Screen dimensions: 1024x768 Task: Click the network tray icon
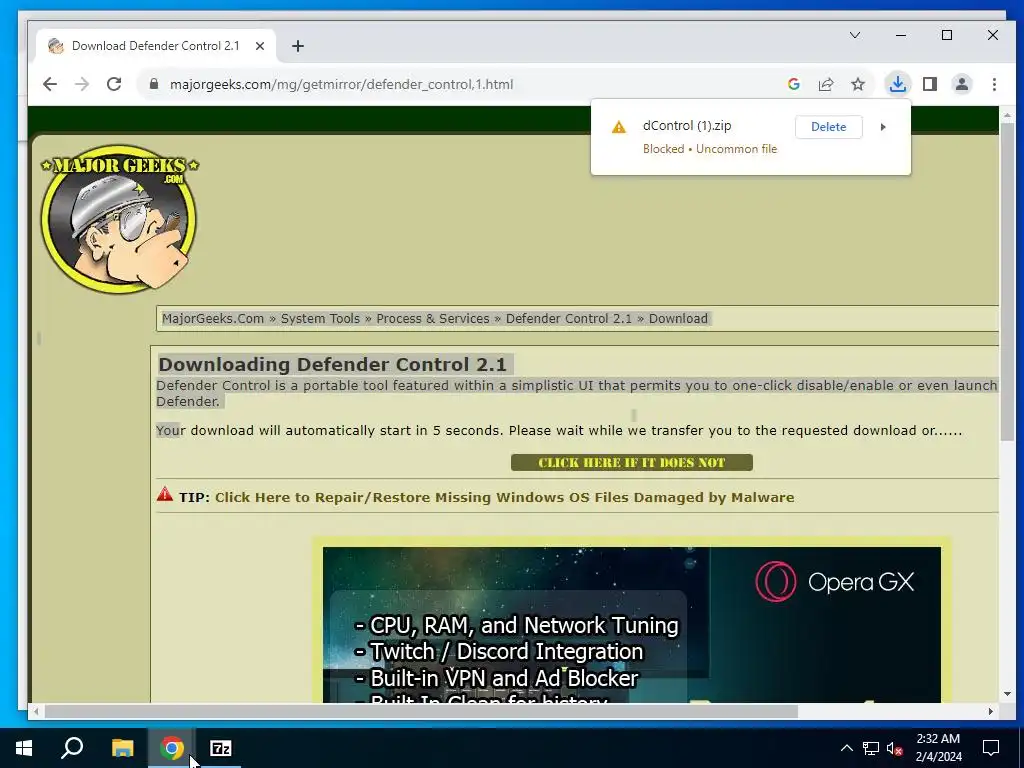(871, 748)
